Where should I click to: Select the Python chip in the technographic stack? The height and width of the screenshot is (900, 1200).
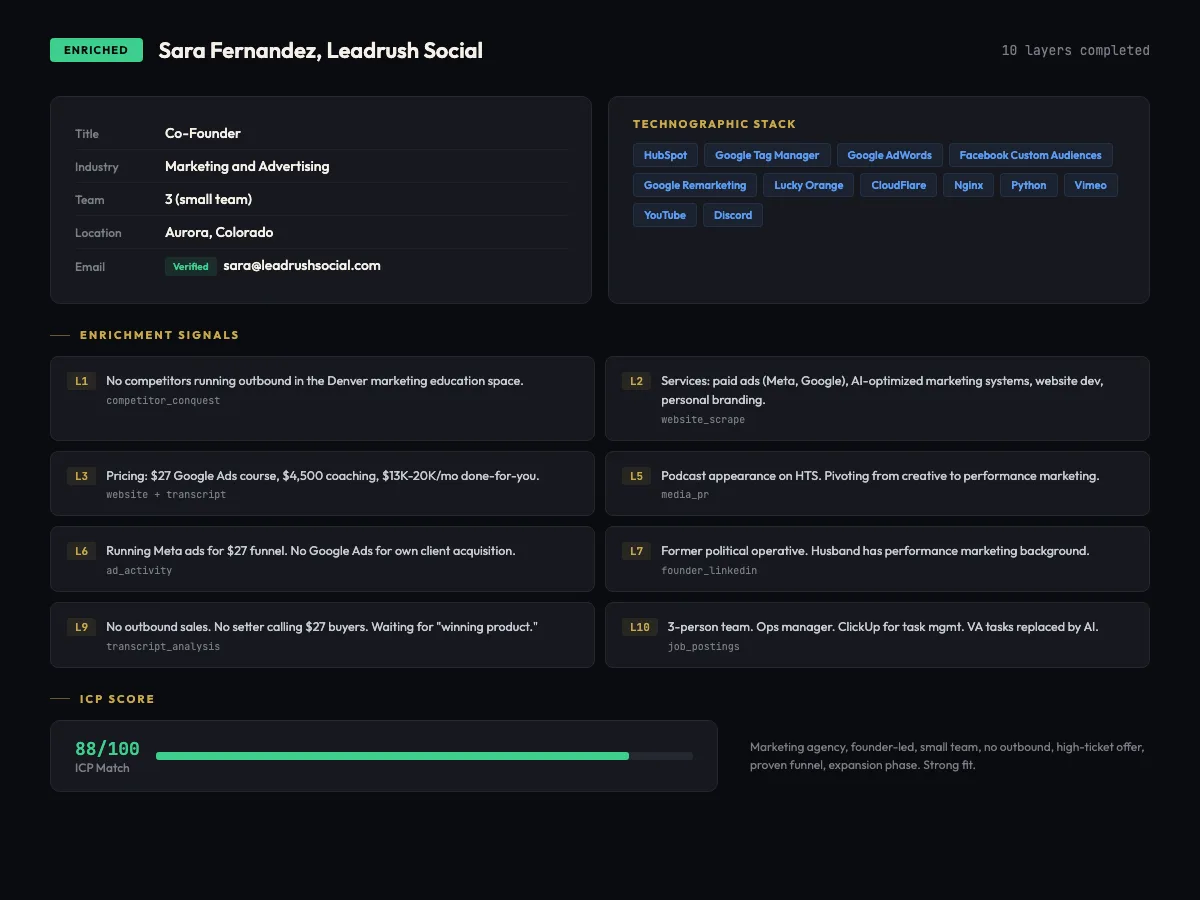(x=1028, y=185)
